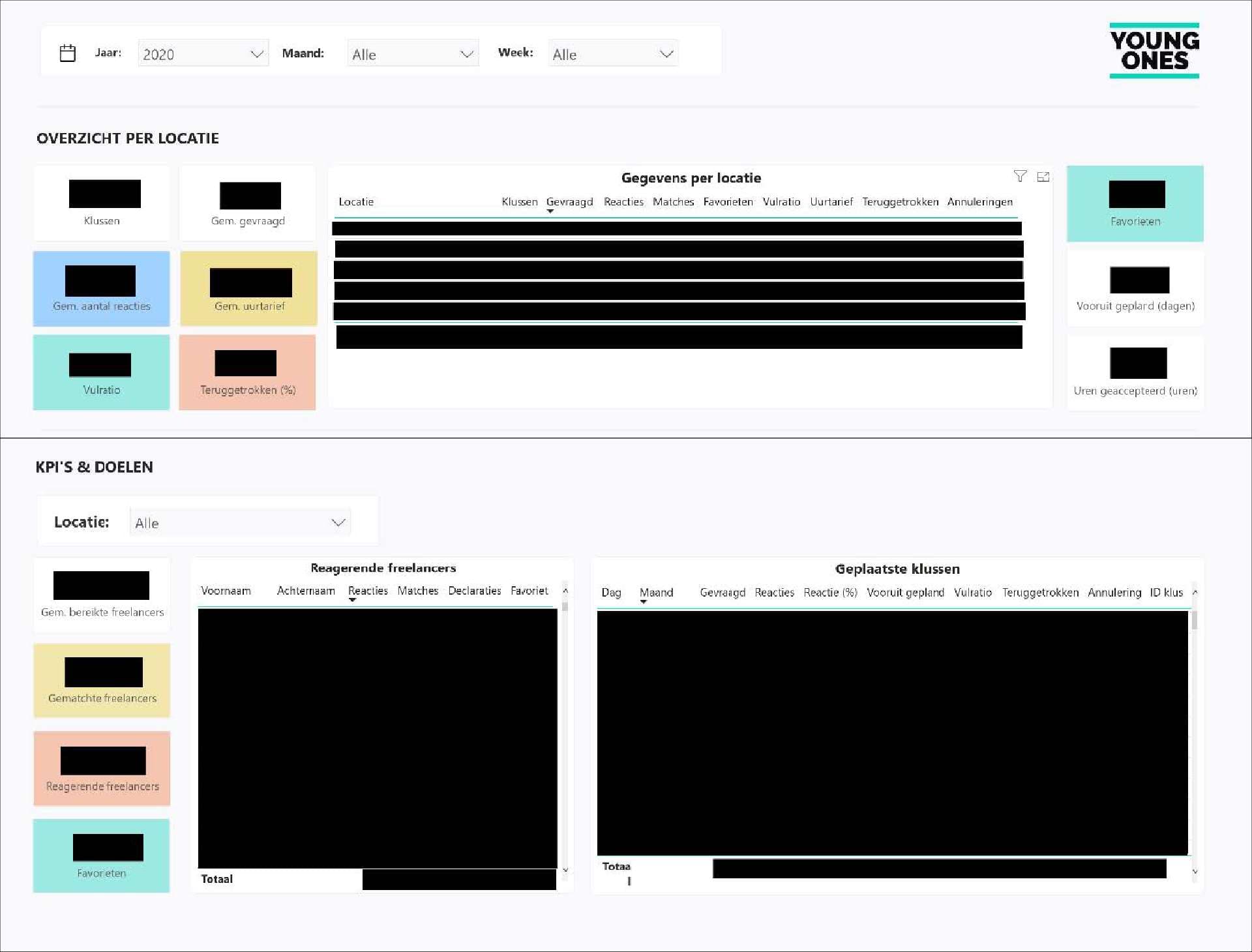Open the Week filter dropdown
Viewport: 1252px width, 952px height.
click(612, 53)
